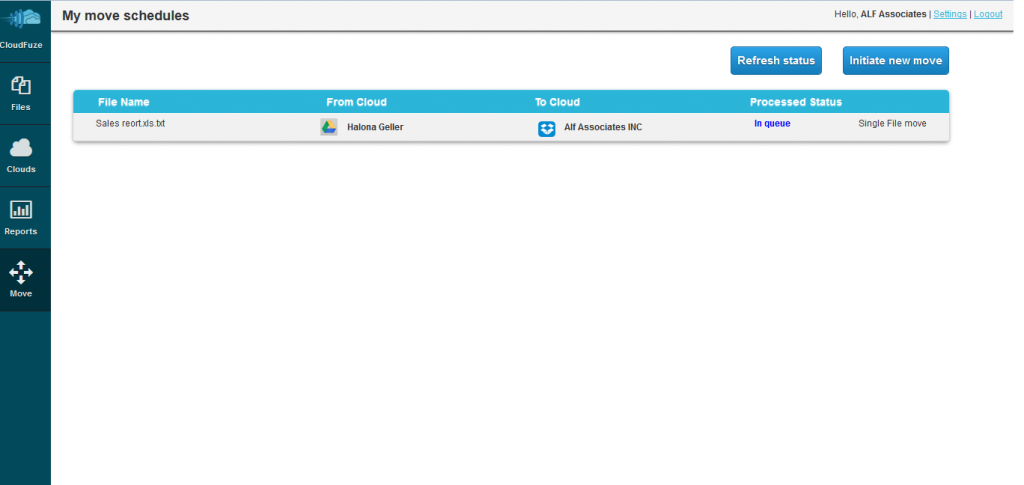Click the To Cloud column header
1024x485 pixels.
[557, 102]
